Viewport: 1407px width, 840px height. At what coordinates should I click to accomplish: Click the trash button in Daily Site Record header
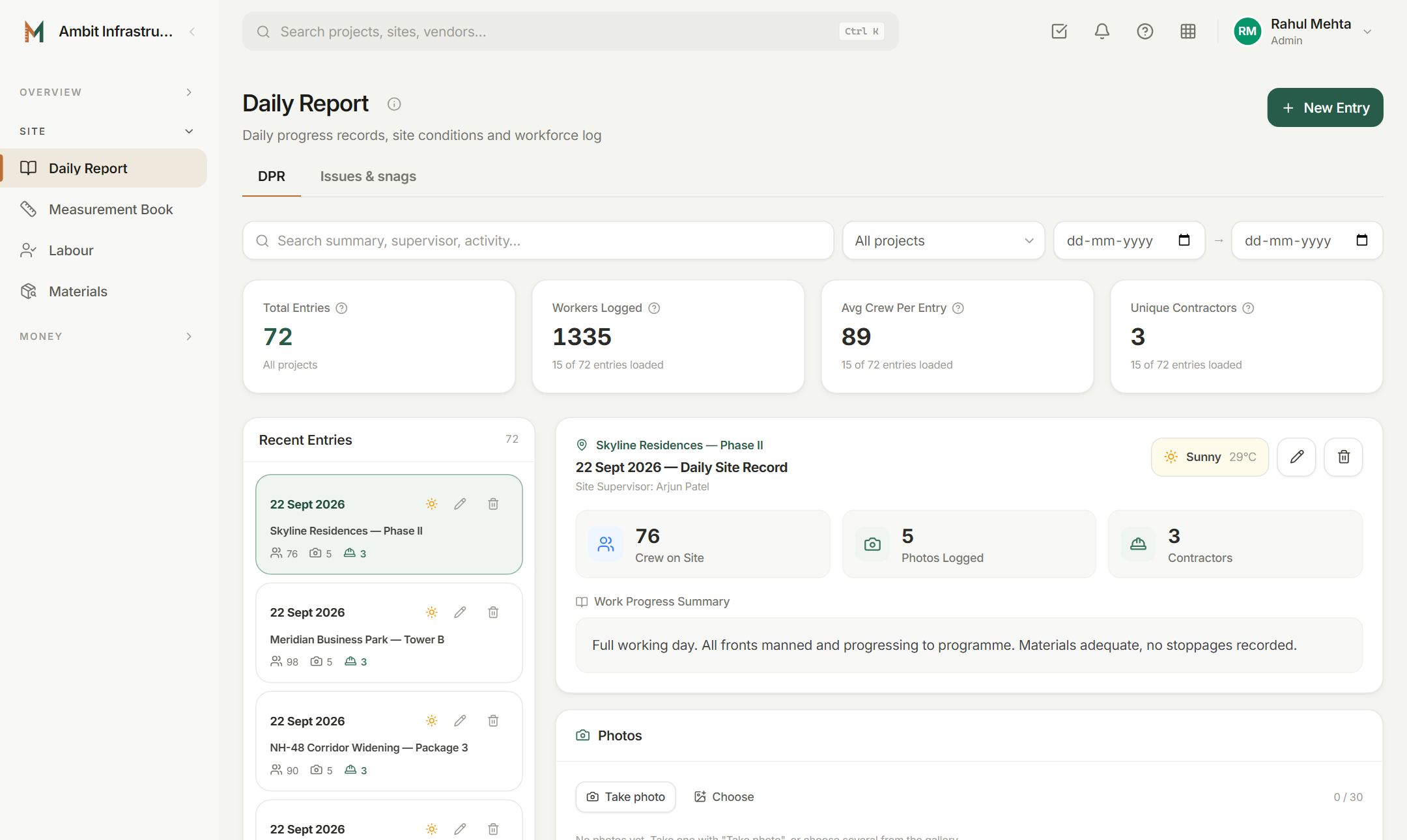point(1343,457)
